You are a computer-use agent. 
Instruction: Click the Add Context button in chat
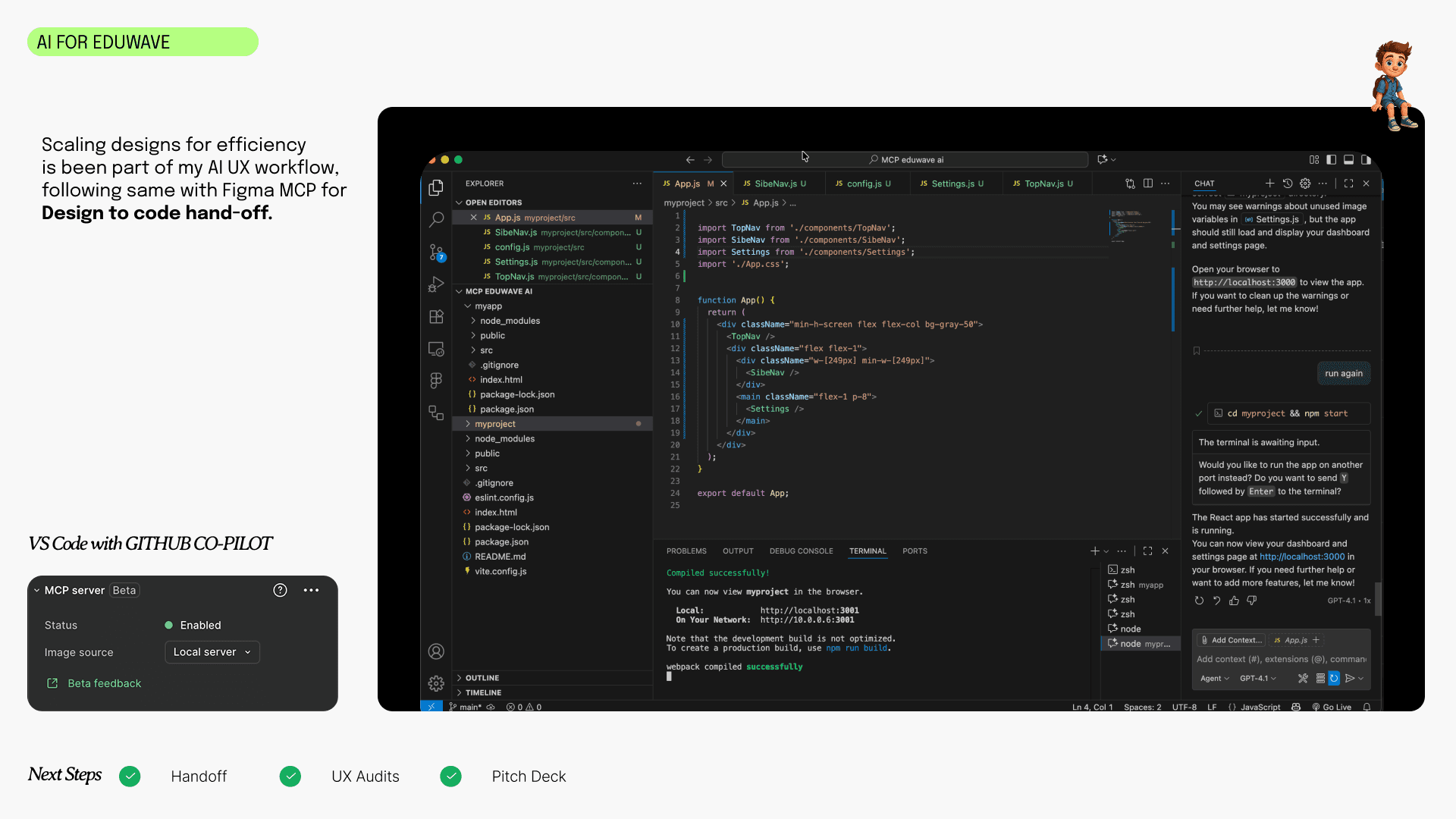click(1231, 640)
